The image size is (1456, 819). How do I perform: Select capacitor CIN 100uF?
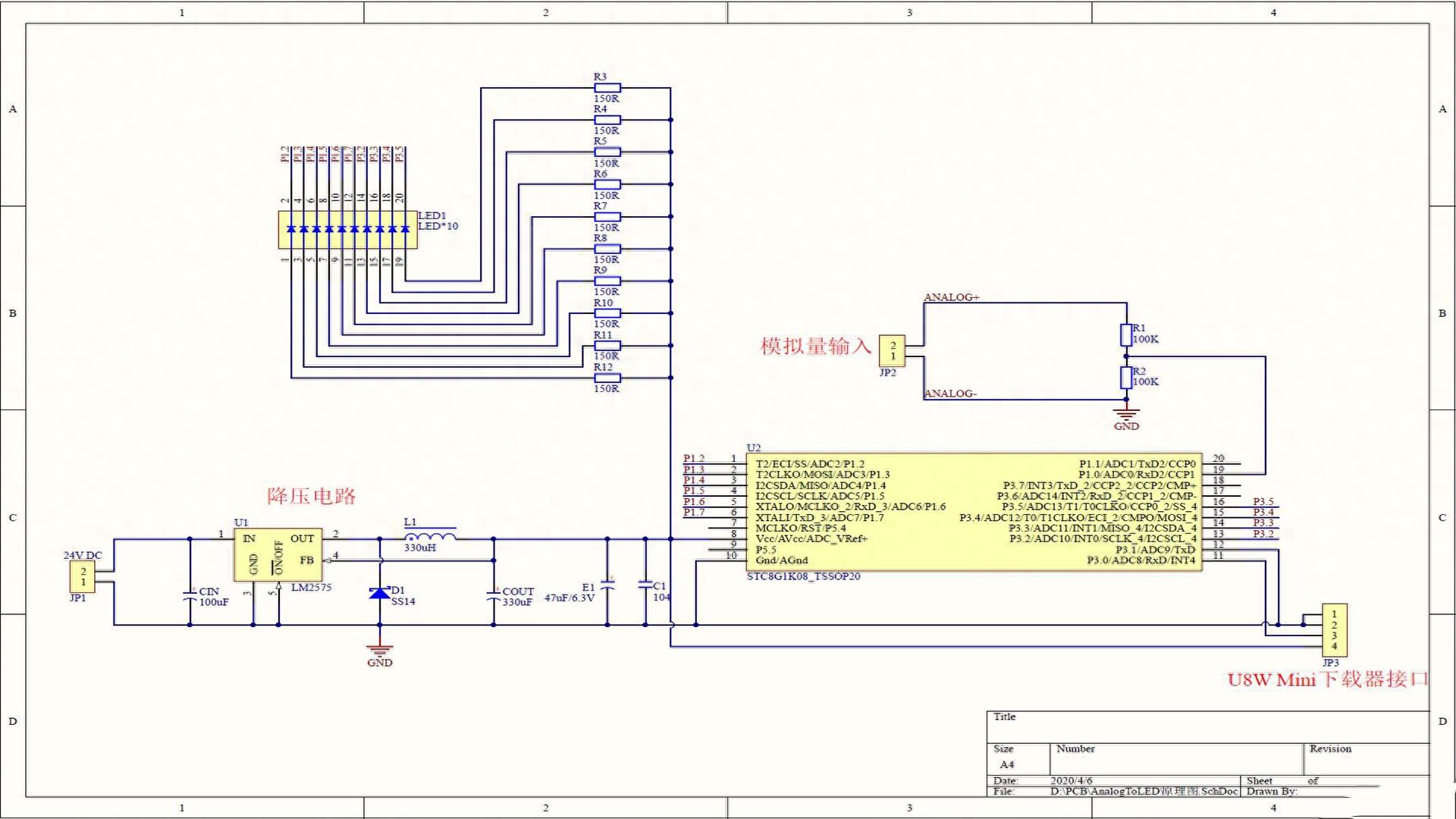[190, 596]
